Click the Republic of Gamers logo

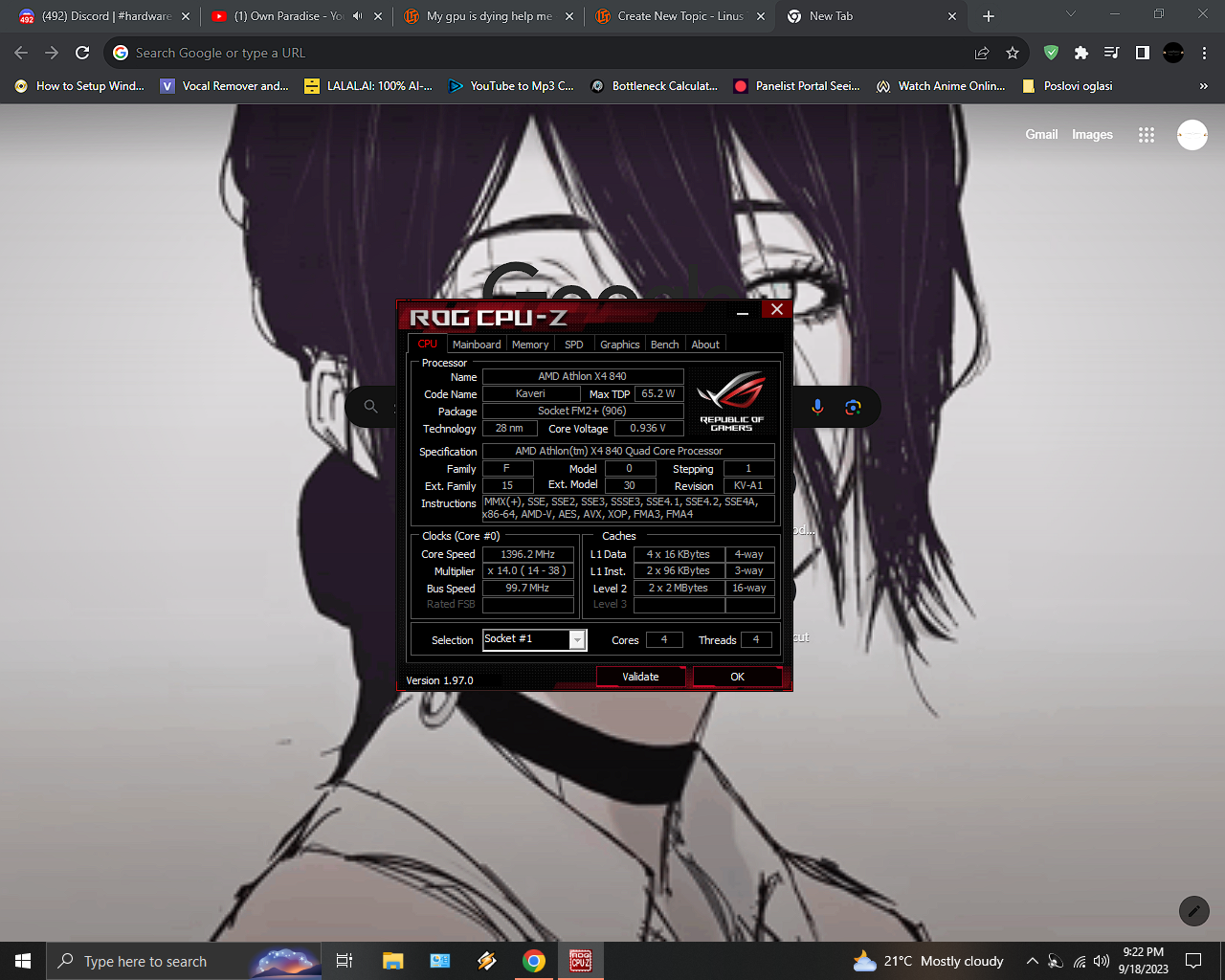[x=731, y=401]
